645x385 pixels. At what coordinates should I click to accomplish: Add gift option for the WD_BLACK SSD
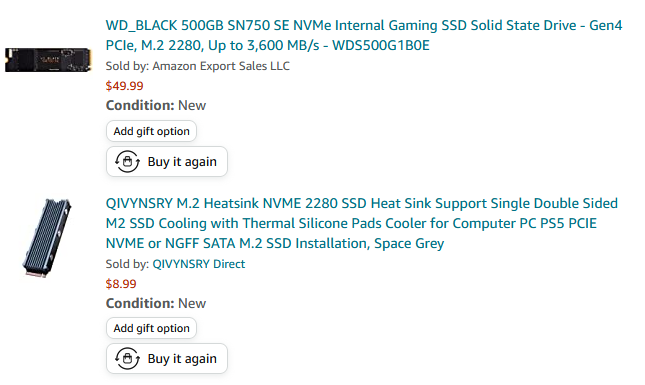click(x=151, y=131)
